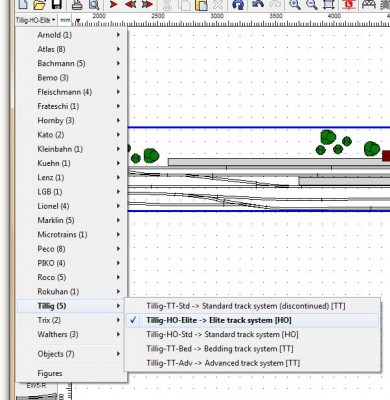Click the delete X icon
This screenshot has height=400, width=390.
pyautogui.click(x=218, y=5)
